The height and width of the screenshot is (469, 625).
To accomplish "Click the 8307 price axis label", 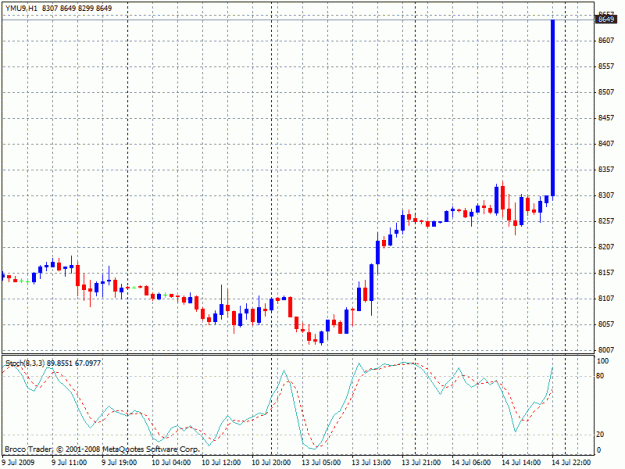I will 606,195.
